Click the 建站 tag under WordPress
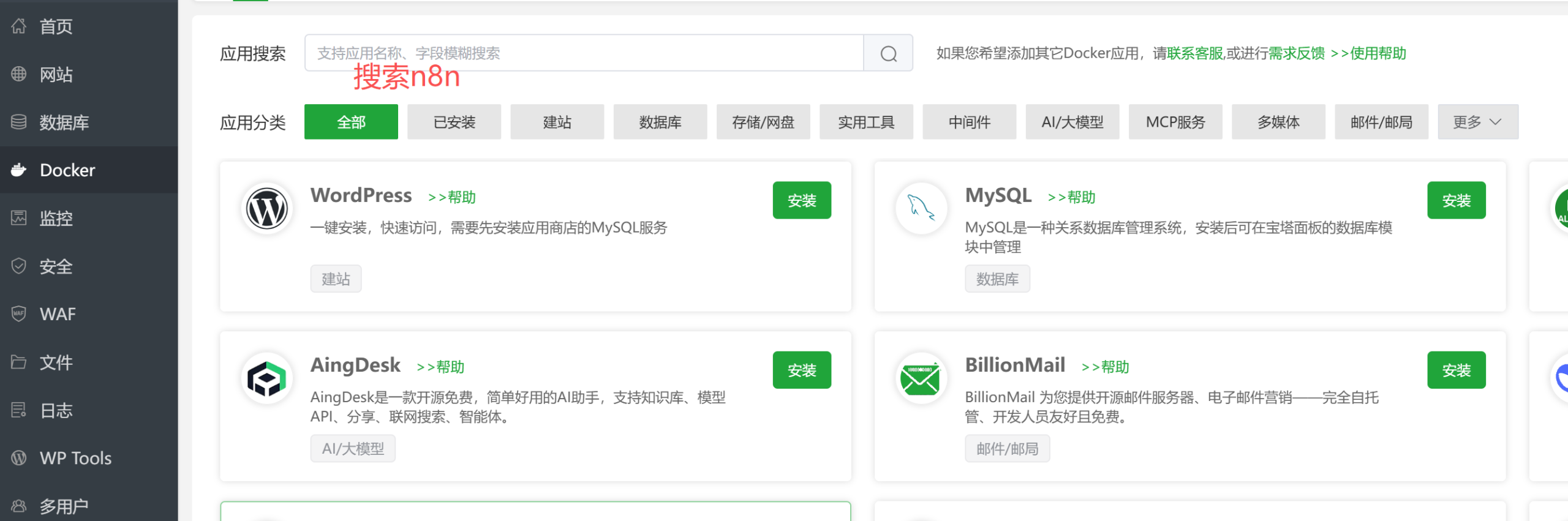Image resolution: width=1568 pixels, height=521 pixels. coord(336,279)
